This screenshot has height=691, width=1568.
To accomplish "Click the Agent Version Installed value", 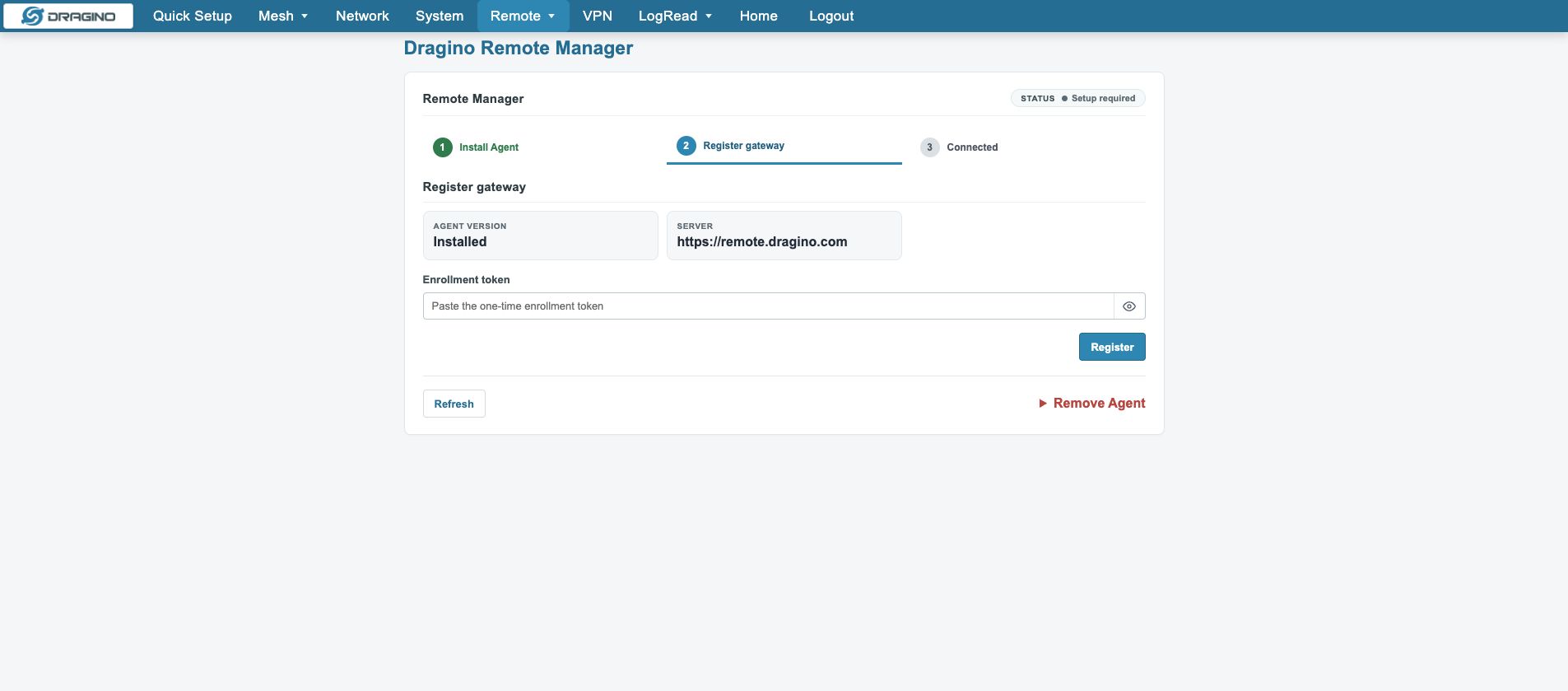I will click(460, 242).
